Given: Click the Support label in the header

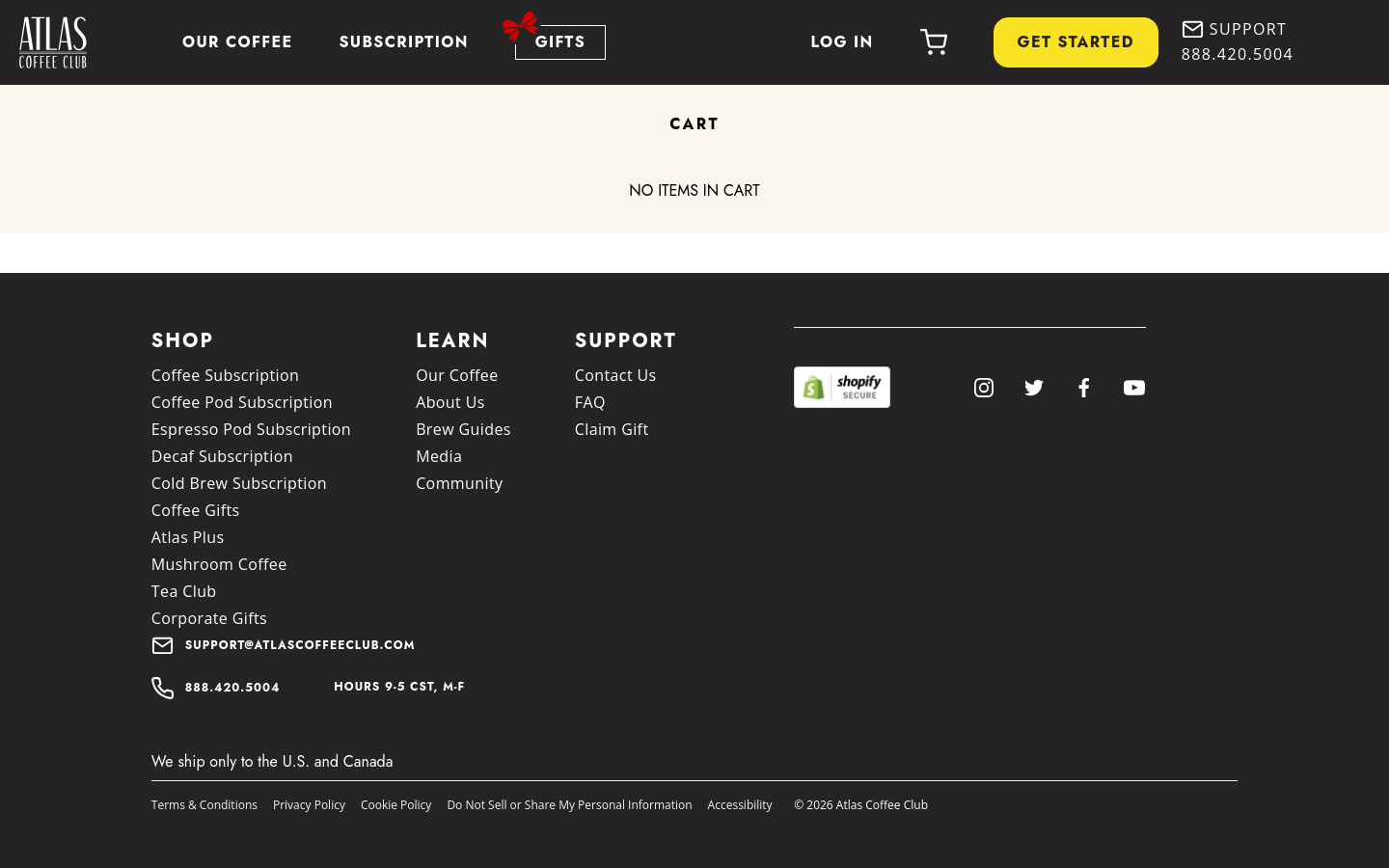Looking at the screenshot, I should coord(1247,29).
